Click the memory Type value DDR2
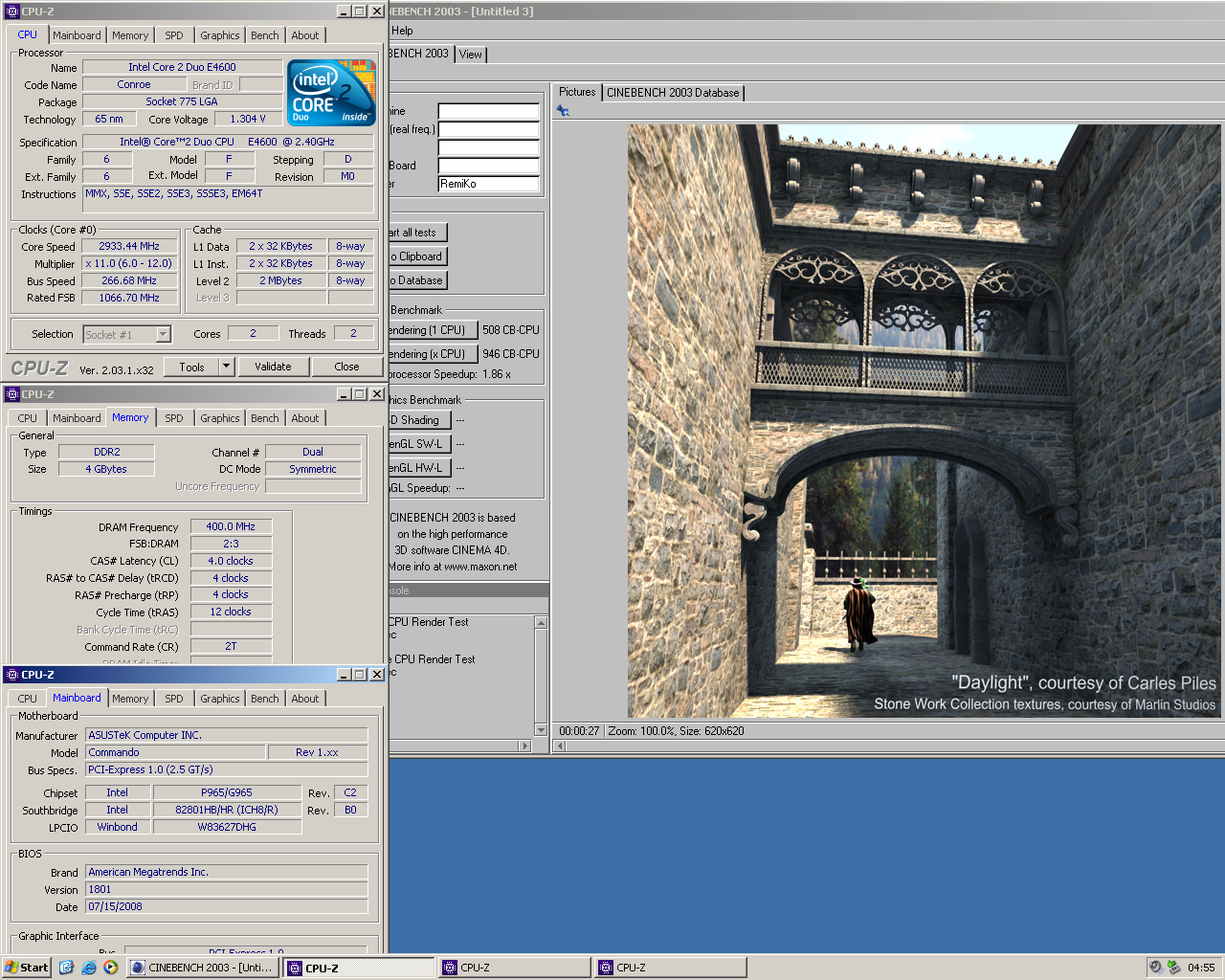Viewport: 1225px width, 980px height. coord(107,452)
